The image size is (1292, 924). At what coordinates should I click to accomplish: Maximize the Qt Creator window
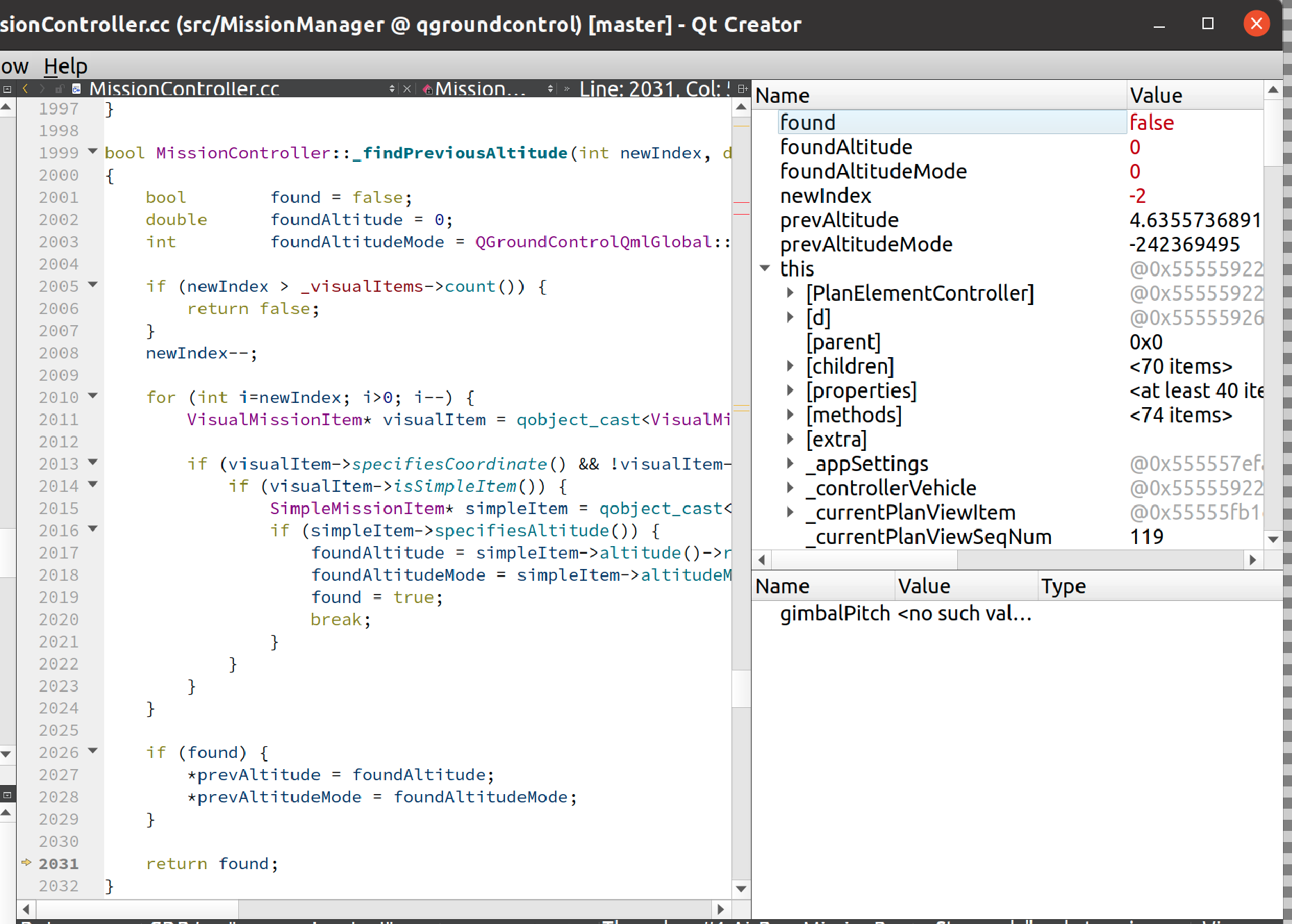(1208, 24)
